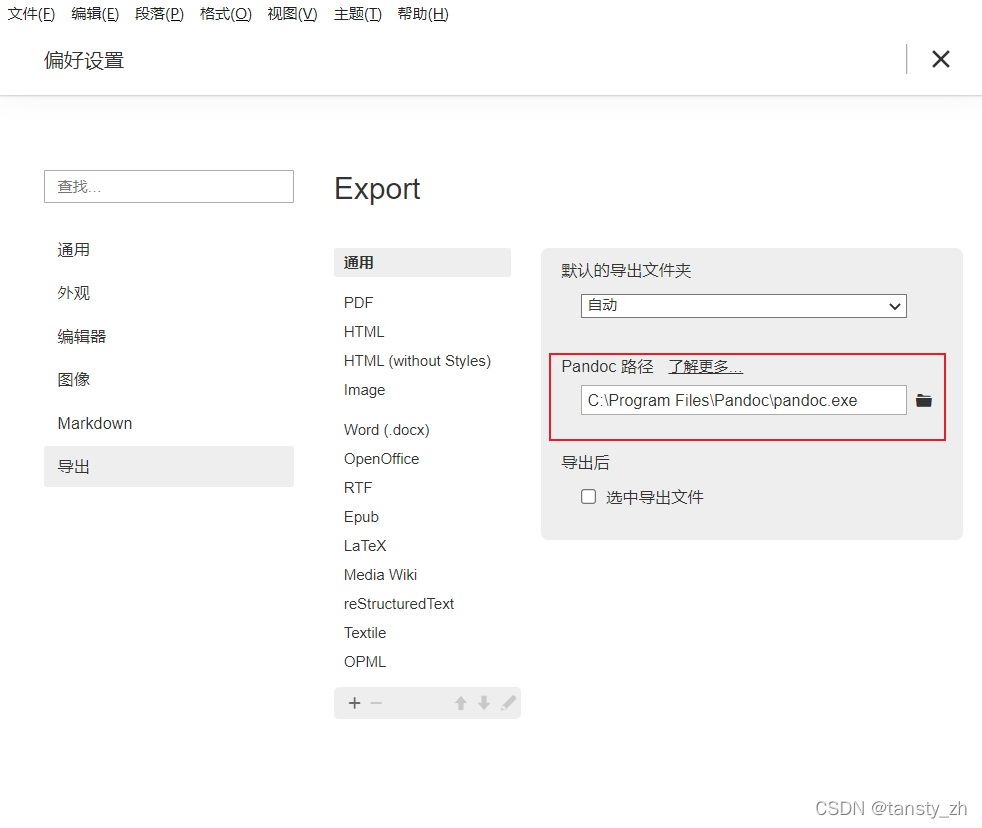Move export item up with arrow icon
This screenshot has width=982, height=828.
coord(461,703)
